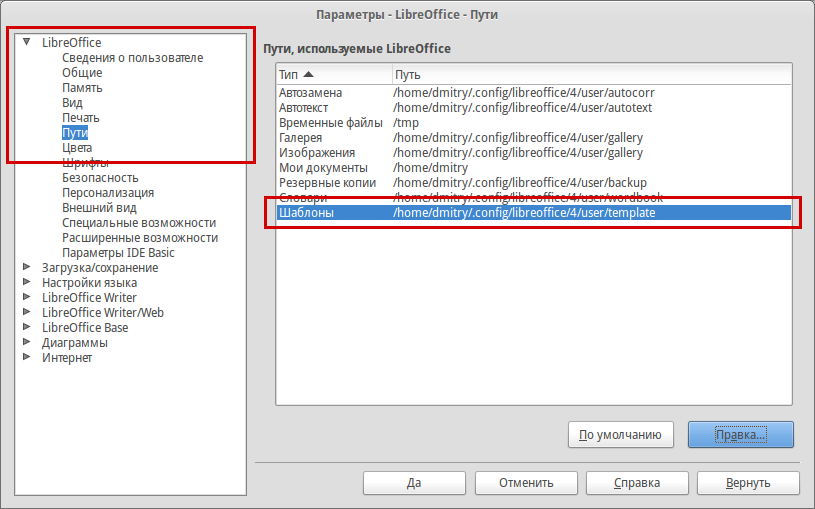Revert changes with Вернуть button
The image size is (815, 509).
[x=748, y=483]
